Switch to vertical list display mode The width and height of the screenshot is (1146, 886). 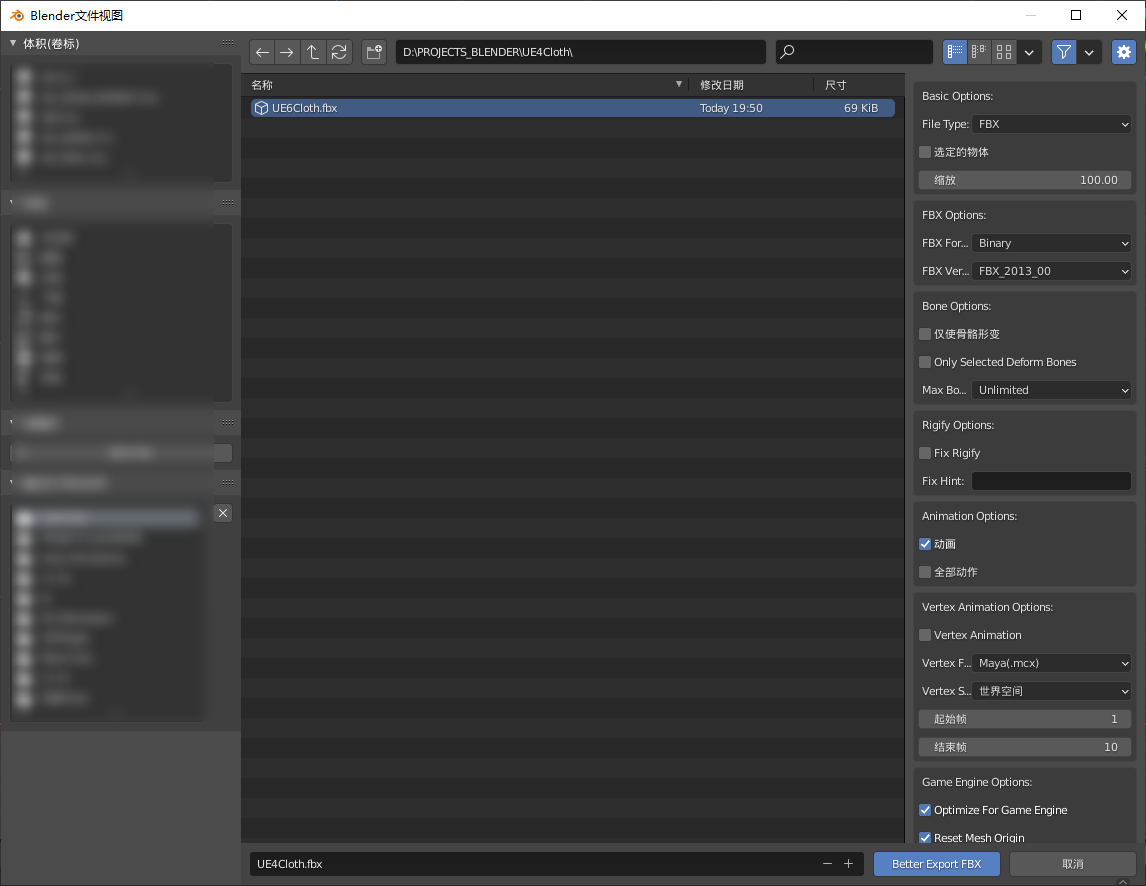click(955, 52)
